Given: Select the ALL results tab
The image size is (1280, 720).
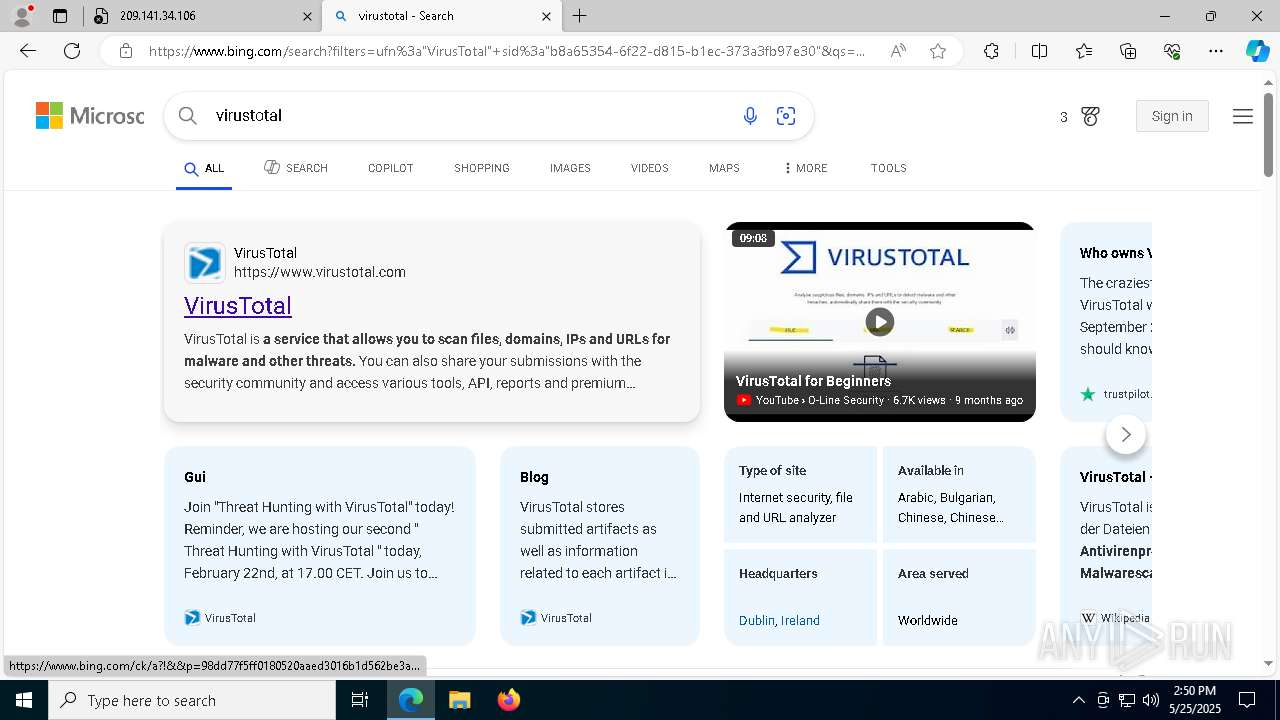Looking at the screenshot, I should pyautogui.click(x=204, y=168).
